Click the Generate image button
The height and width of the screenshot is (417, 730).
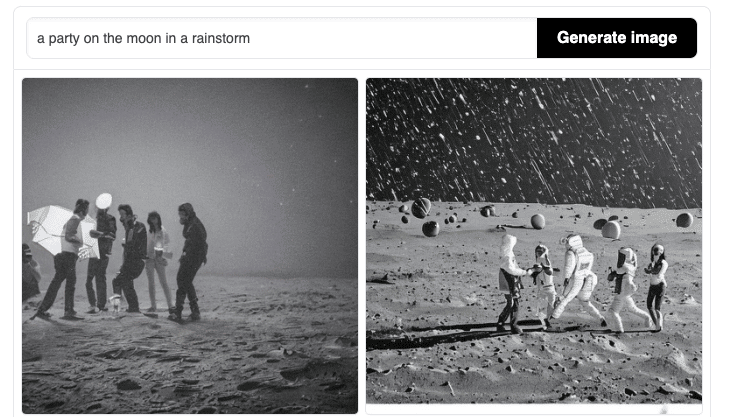click(x=616, y=38)
